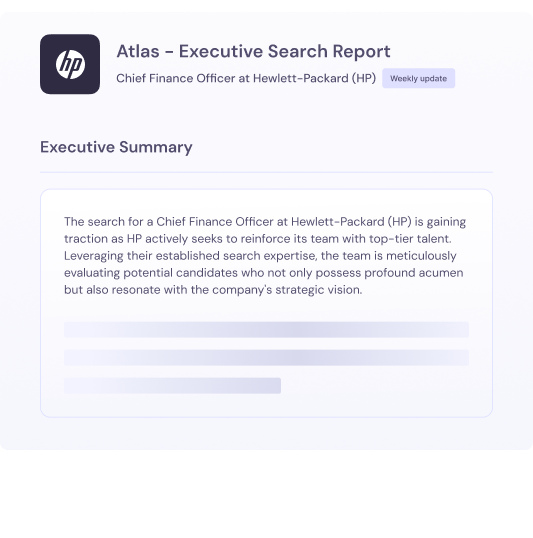Click the HP logo icon
533x538 pixels.
pos(70,64)
